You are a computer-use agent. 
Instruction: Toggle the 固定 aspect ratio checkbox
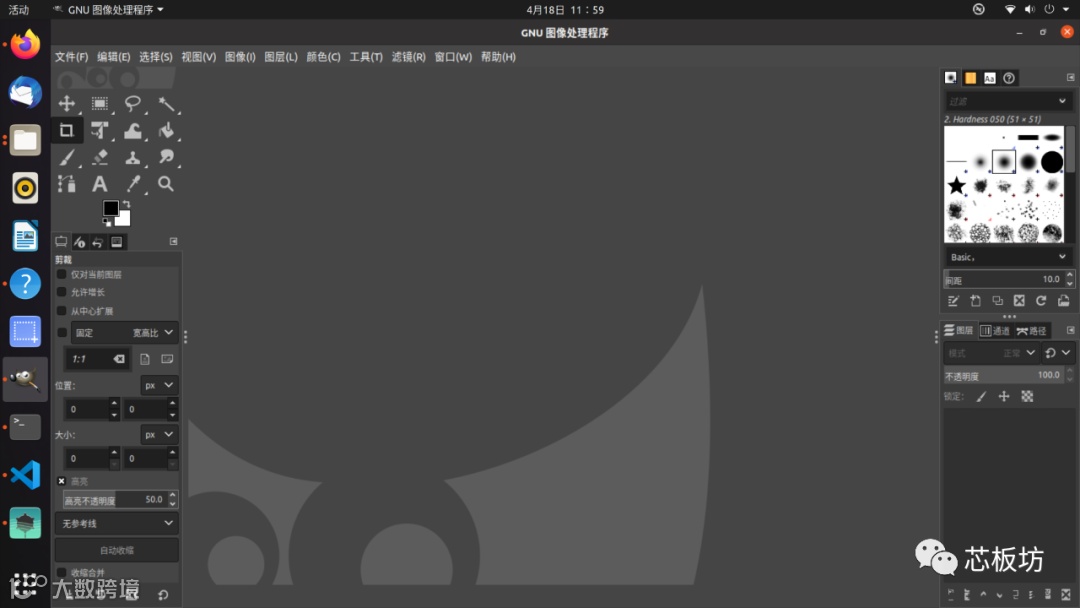coord(62,333)
